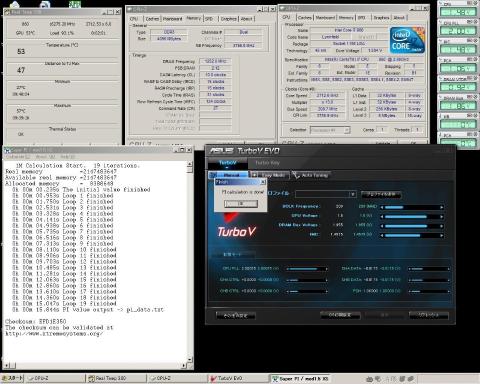Click the CPU Voltage right arrow
This screenshot has width=480, height=384.
[x=442, y=217]
